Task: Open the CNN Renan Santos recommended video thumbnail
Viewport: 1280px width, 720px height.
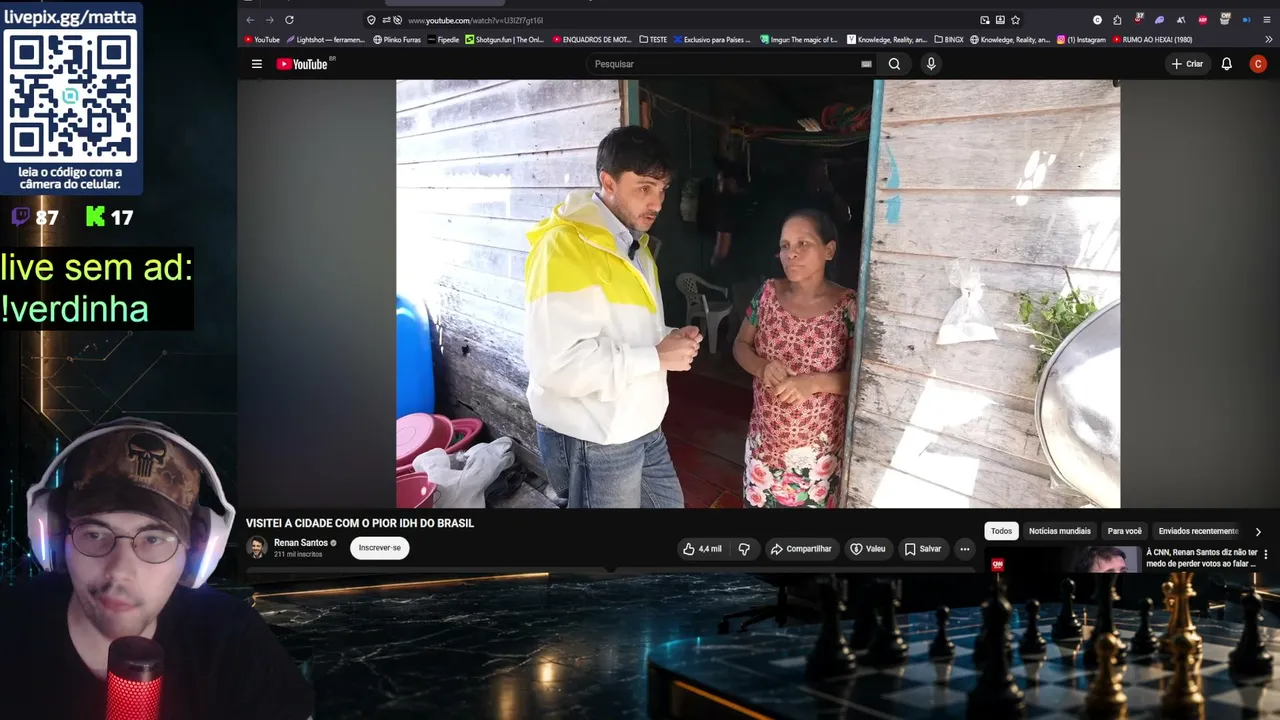Action: 1063,559
